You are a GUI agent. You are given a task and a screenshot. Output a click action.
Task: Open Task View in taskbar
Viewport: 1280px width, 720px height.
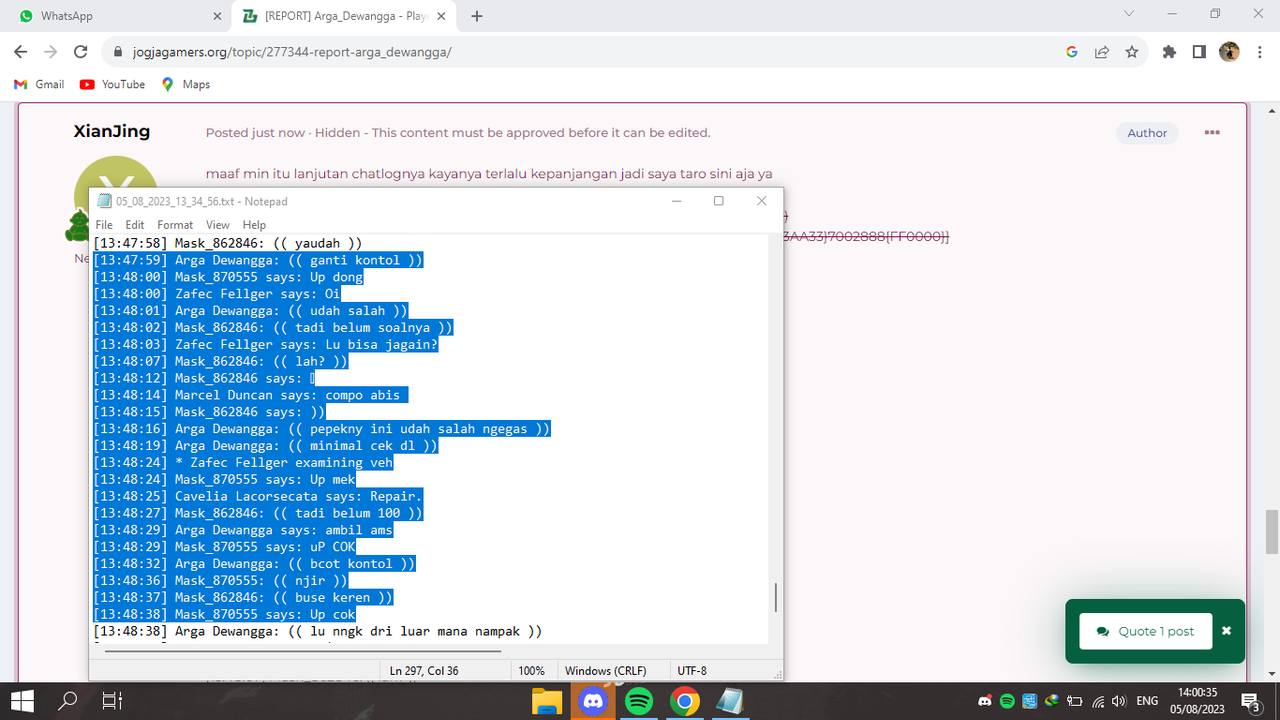113,701
